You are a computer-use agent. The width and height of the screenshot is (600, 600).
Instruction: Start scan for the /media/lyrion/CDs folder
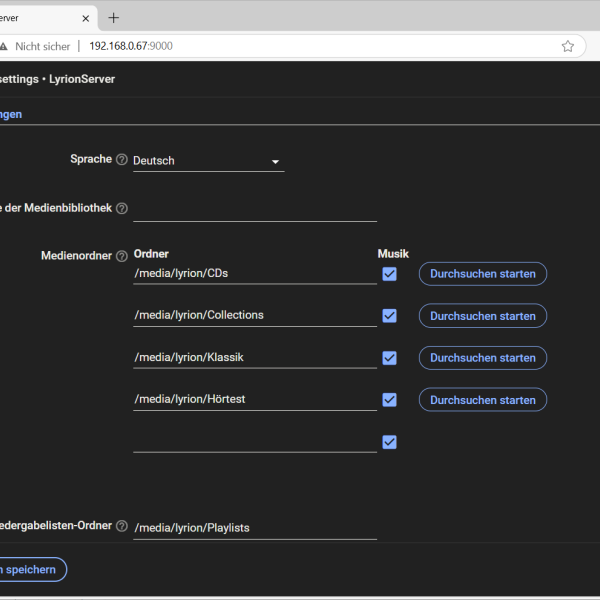click(483, 274)
